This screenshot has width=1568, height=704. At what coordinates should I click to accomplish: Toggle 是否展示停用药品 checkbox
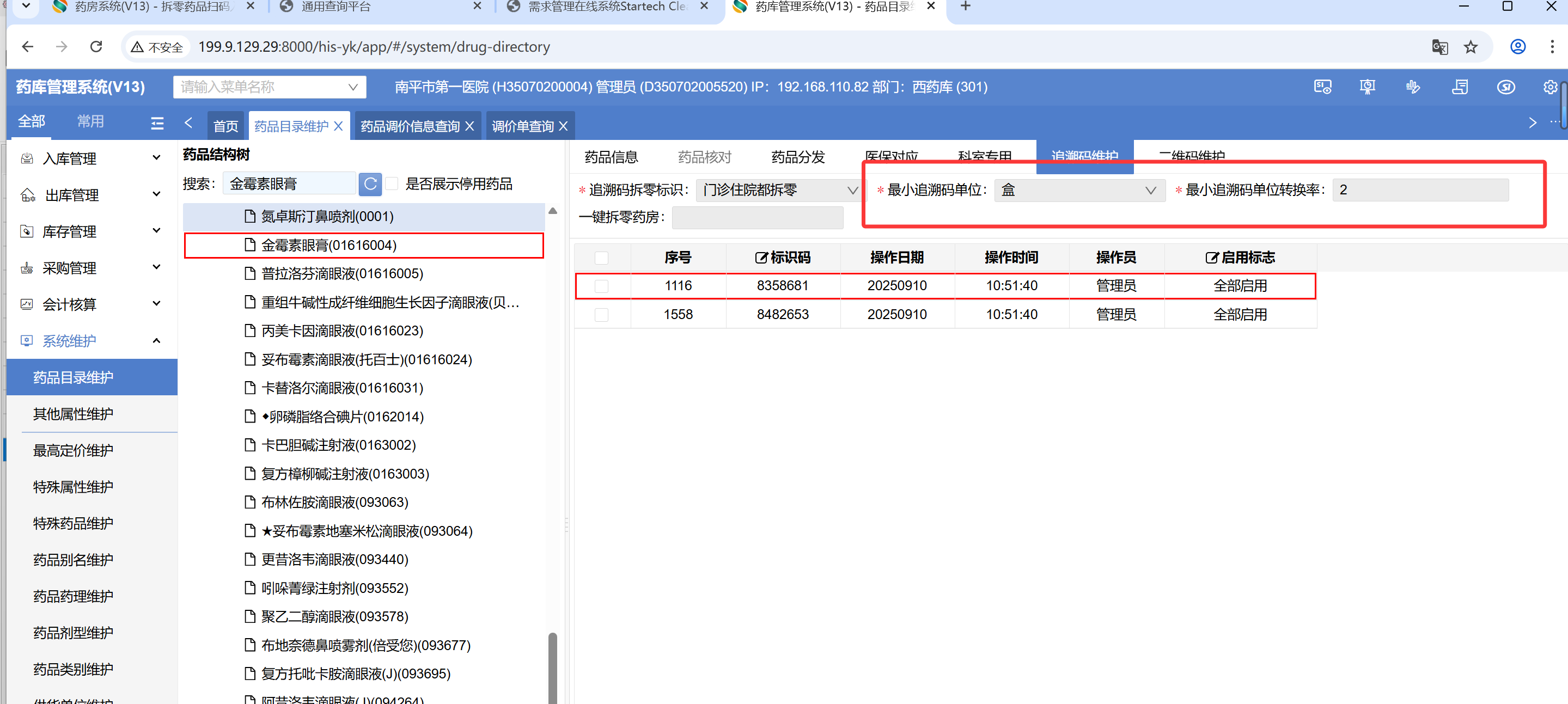393,183
